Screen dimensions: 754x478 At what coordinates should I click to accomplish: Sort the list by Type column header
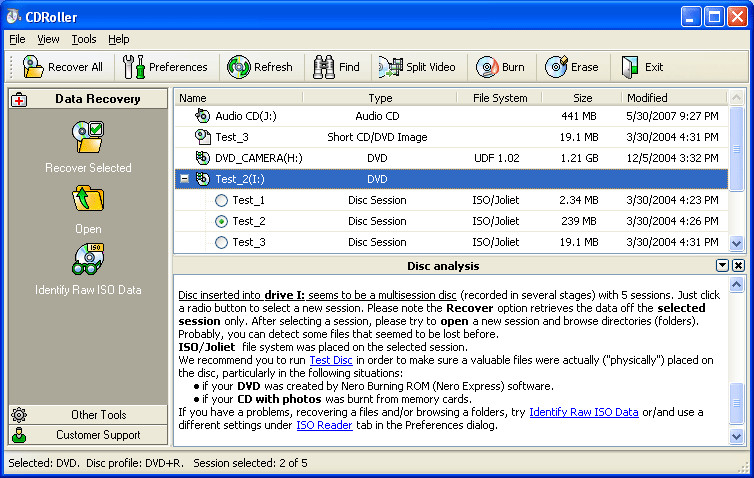(380, 98)
